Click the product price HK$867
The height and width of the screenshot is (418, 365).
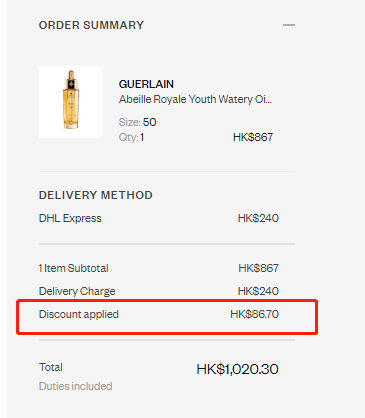tap(253, 137)
